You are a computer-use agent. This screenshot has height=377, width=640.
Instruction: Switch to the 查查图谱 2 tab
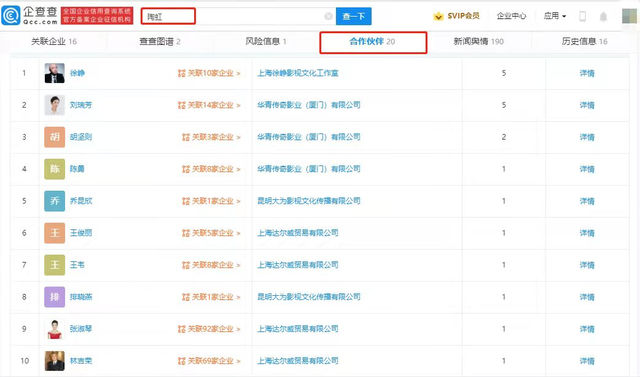160,41
